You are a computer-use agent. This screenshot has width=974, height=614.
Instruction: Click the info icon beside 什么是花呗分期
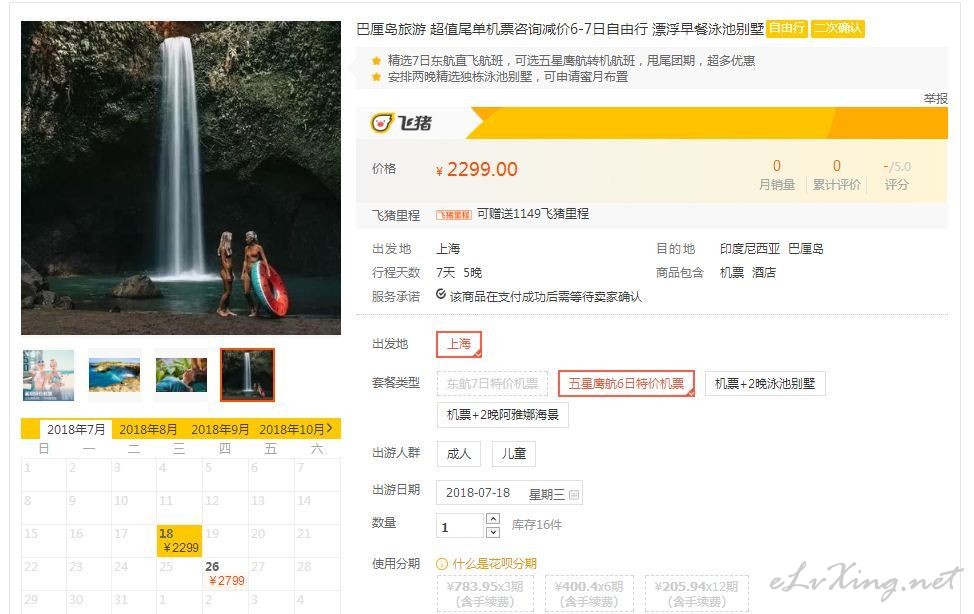(x=442, y=564)
